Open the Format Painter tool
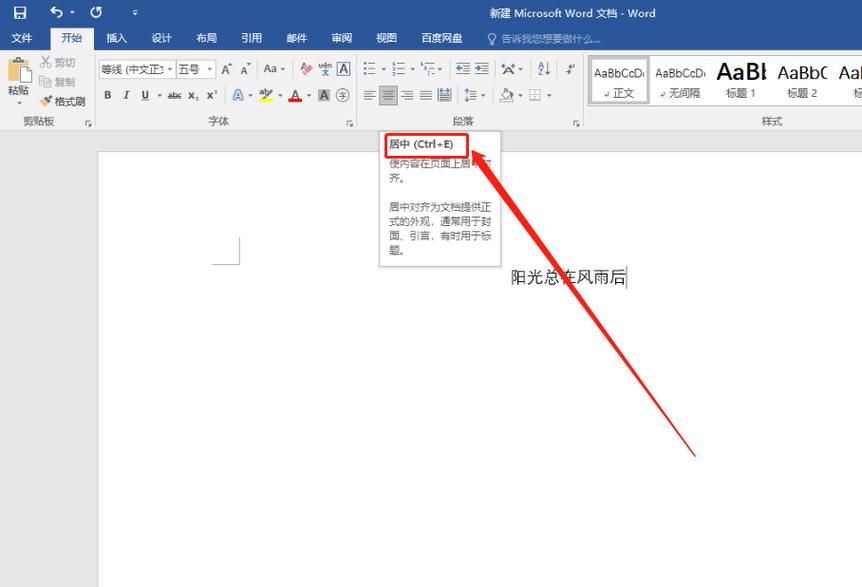Screen dimensions: 862x587 pos(60,101)
